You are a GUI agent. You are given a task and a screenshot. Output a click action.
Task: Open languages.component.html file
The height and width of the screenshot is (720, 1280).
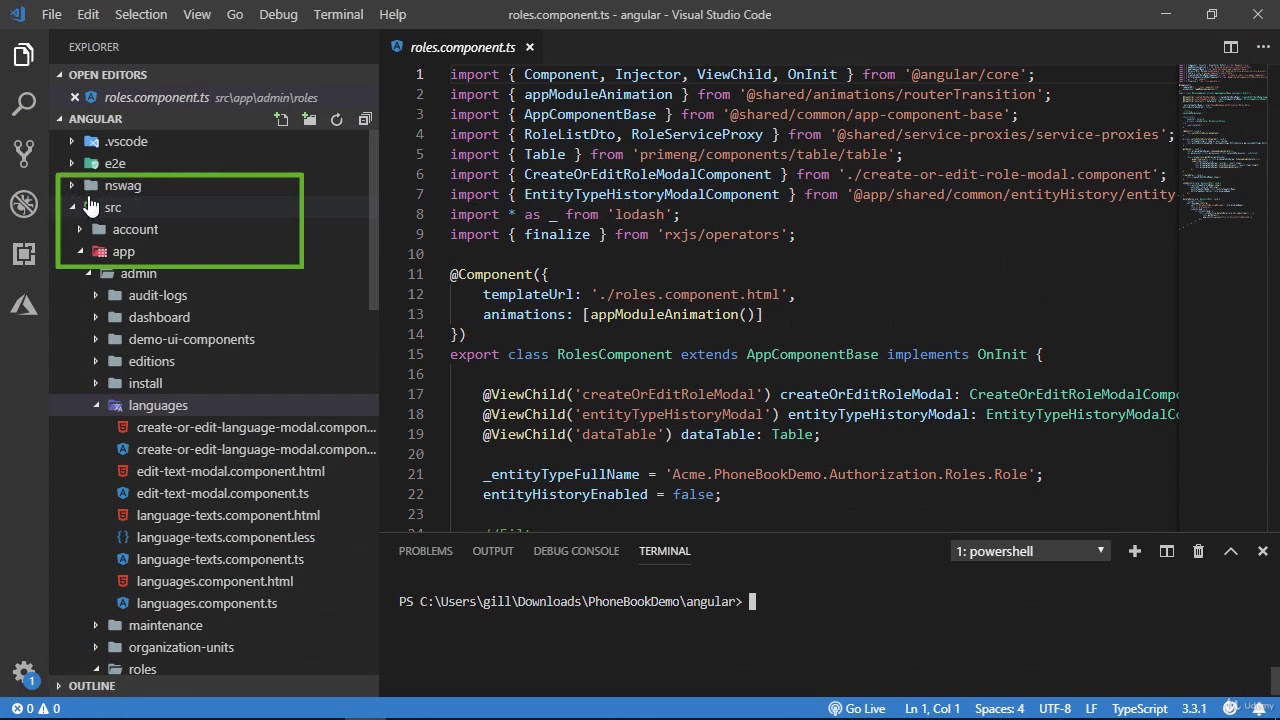click(x=214, y=581)
